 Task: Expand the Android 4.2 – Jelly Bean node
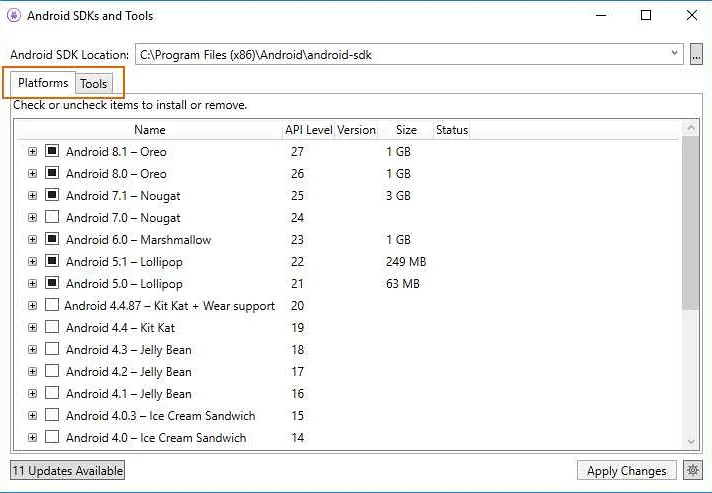[x=32, y=372]
